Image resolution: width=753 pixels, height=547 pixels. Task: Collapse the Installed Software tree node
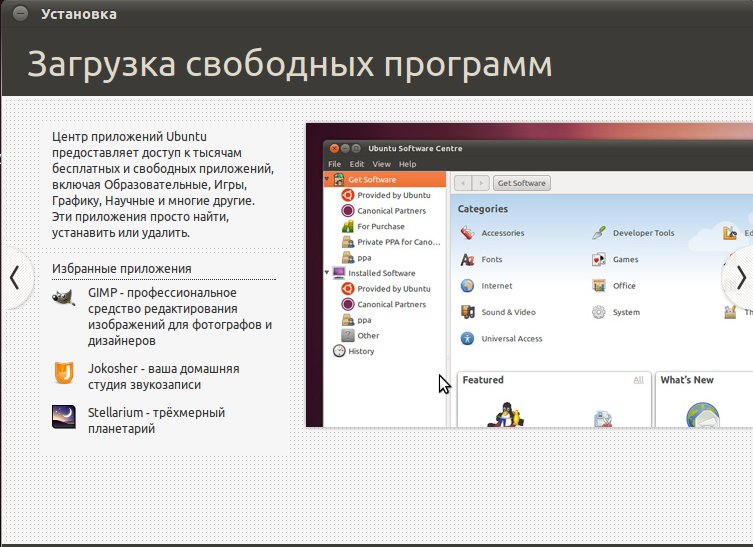tap(327, 272)
